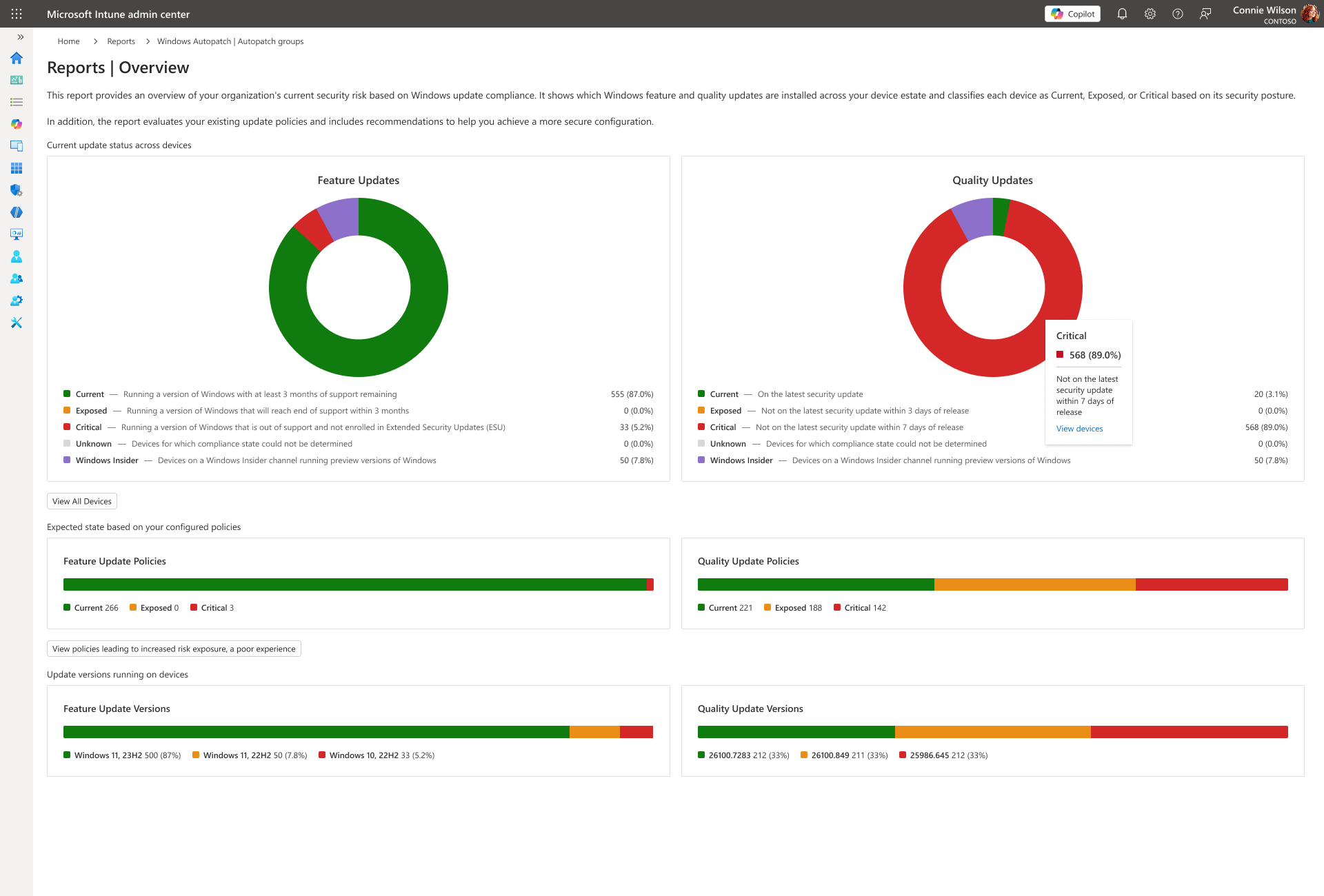Open Groups in the sidebar
This screenshot has height=896, width=1324.
17,278
